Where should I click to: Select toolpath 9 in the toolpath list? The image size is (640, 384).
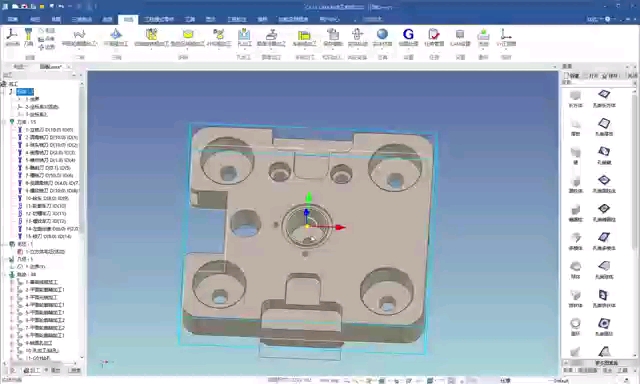39,343
